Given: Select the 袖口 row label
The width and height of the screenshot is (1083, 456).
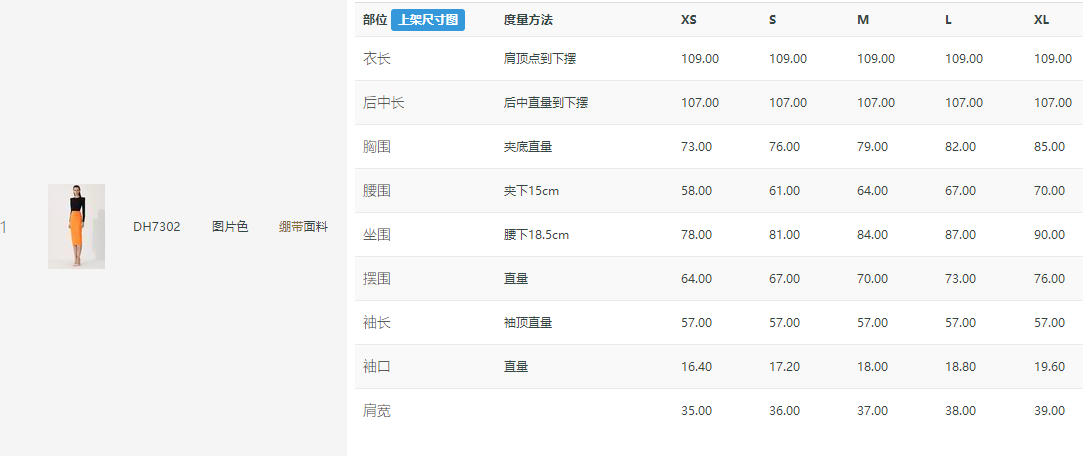Looking at the screenshot, I should (x=376, y=367).
